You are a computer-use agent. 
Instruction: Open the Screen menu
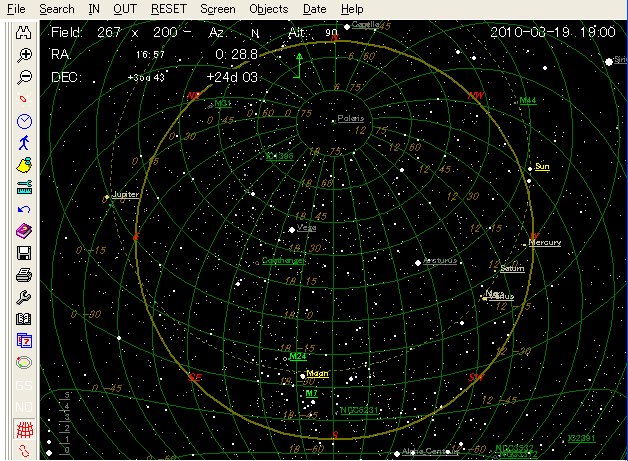point(218,9)
